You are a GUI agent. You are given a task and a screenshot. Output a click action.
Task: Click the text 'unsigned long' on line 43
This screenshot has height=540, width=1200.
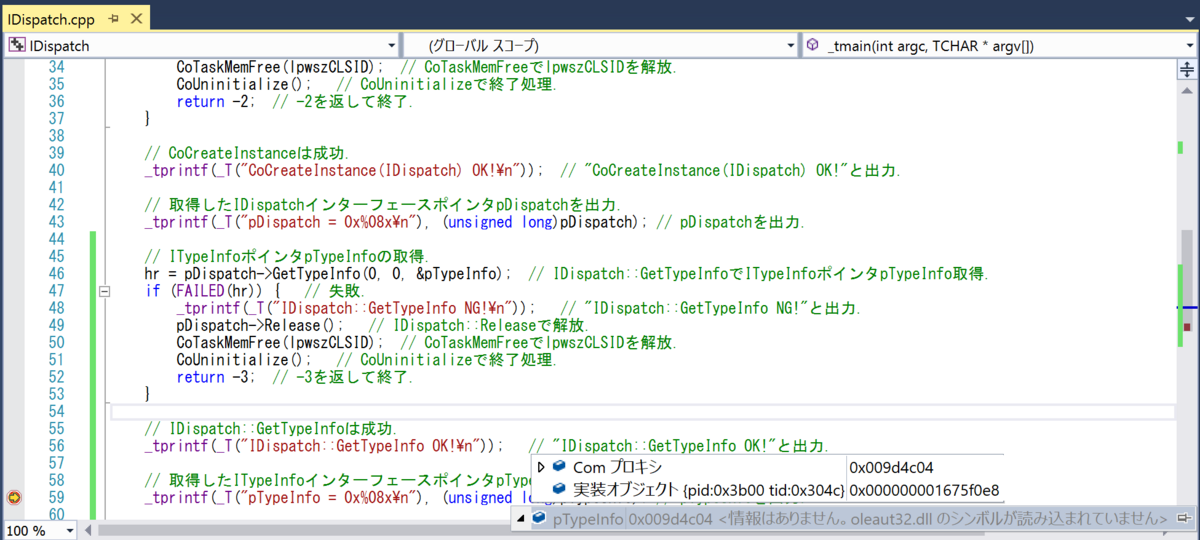pyautogui.click(x=503, y=222)
